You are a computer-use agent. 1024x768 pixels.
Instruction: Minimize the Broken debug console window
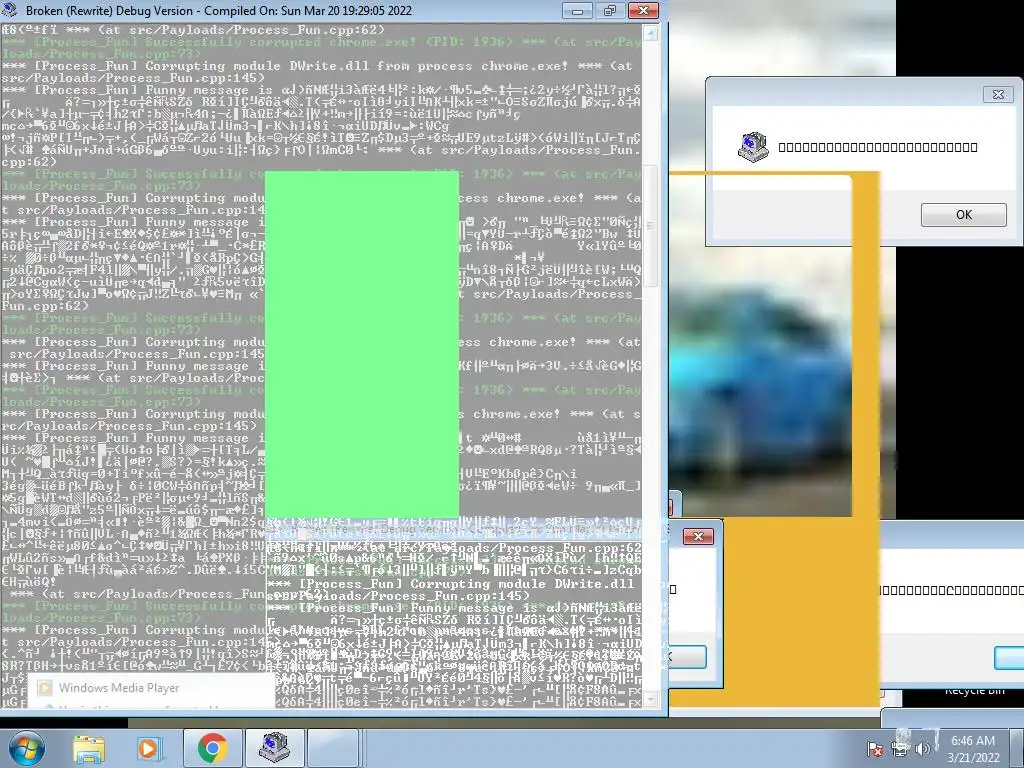[577, 11]
